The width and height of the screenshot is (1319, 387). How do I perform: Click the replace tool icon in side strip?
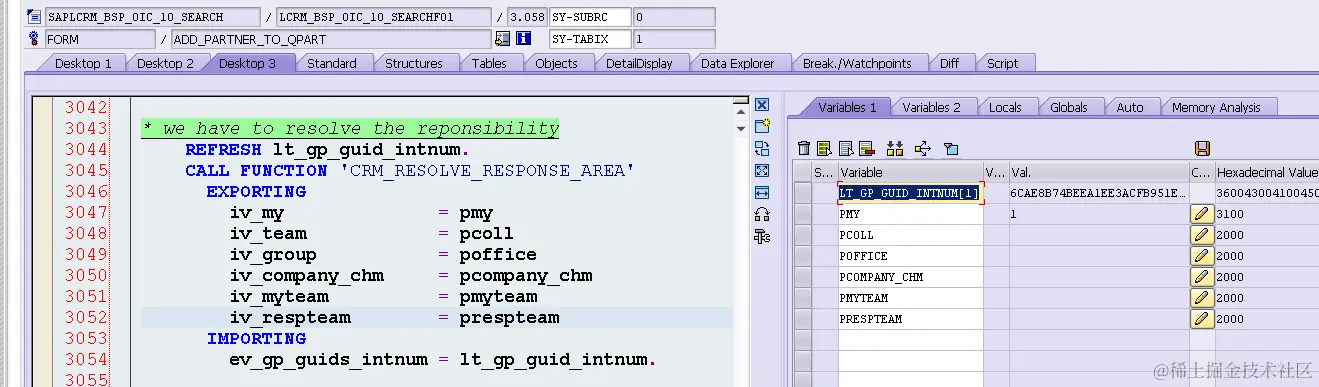coord(762,149)
